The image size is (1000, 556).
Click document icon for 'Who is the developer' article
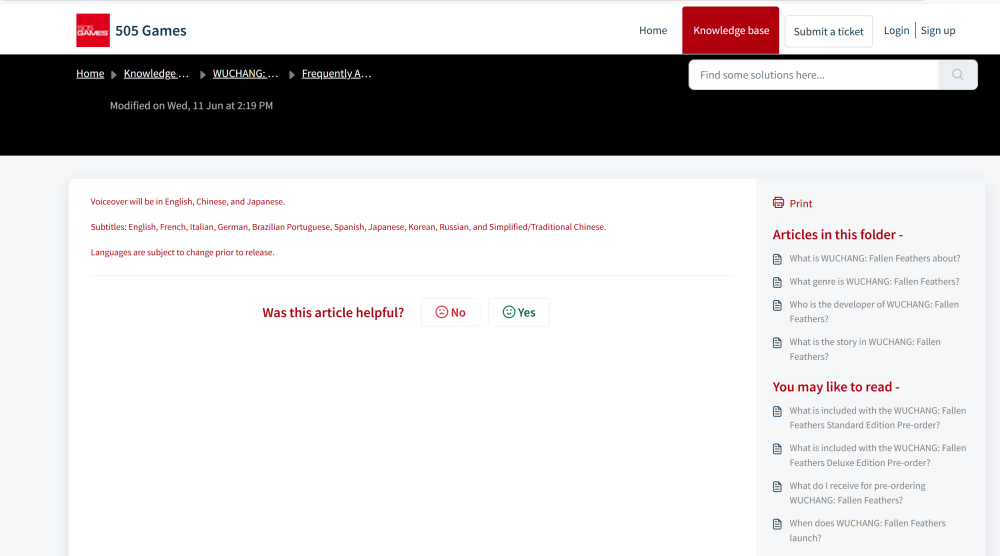click(778, 305)
